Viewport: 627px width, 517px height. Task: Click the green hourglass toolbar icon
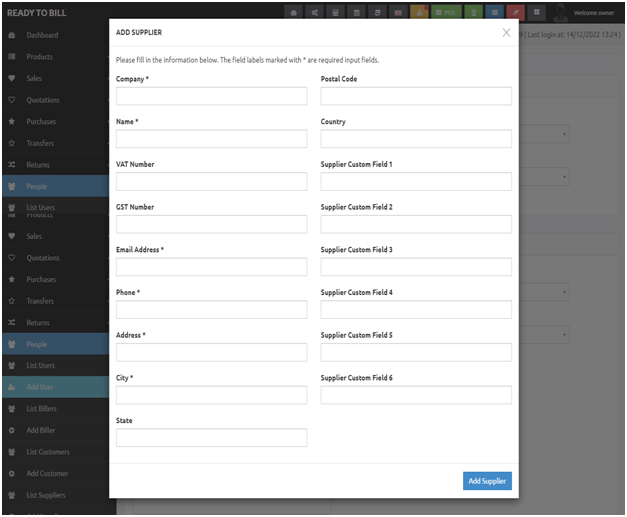click(473, 12)
